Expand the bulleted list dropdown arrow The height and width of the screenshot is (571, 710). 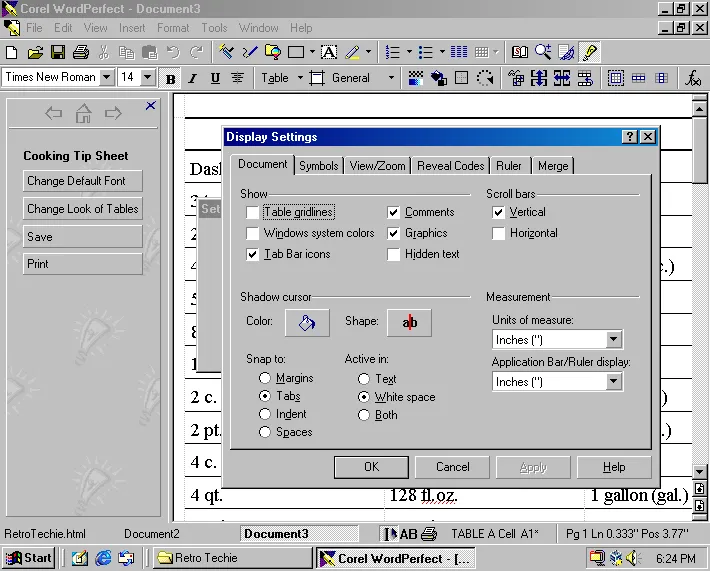(442, 53)
